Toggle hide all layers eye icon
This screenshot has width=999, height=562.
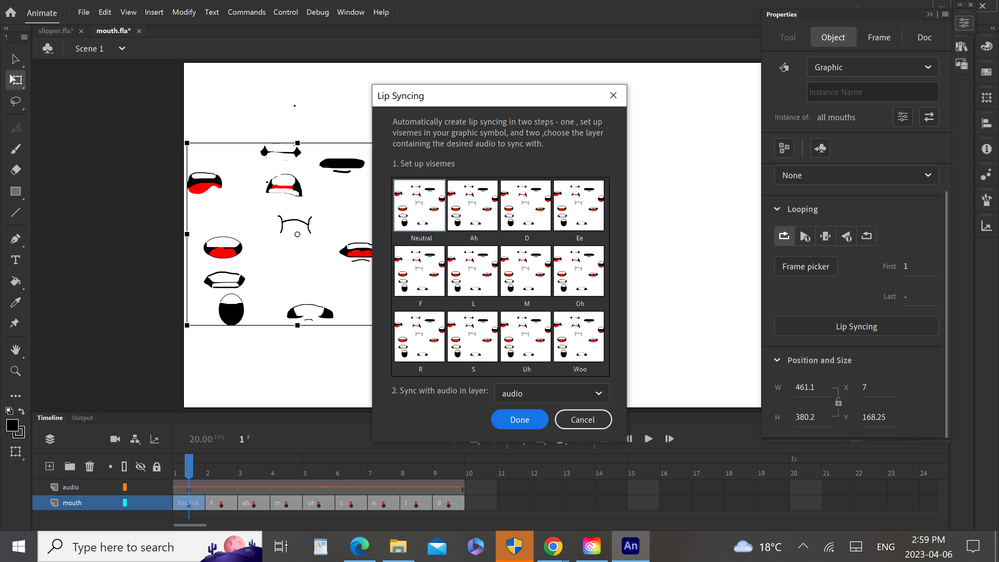[140, 466]
